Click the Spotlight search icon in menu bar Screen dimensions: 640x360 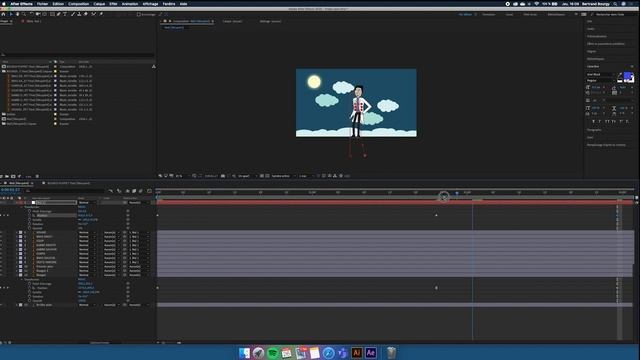[615, 4]
